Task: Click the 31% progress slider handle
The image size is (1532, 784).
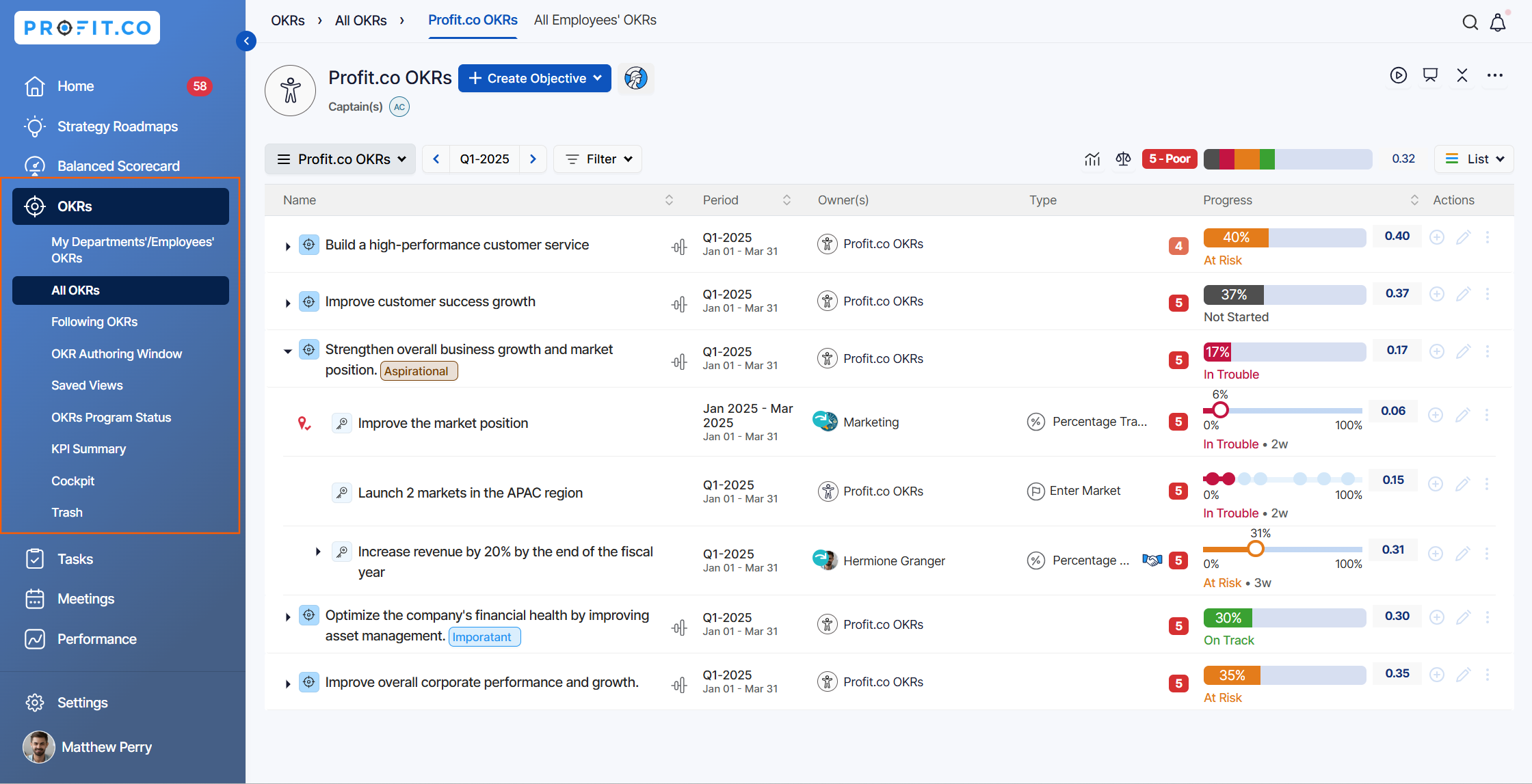Action: pos(1256,549)
